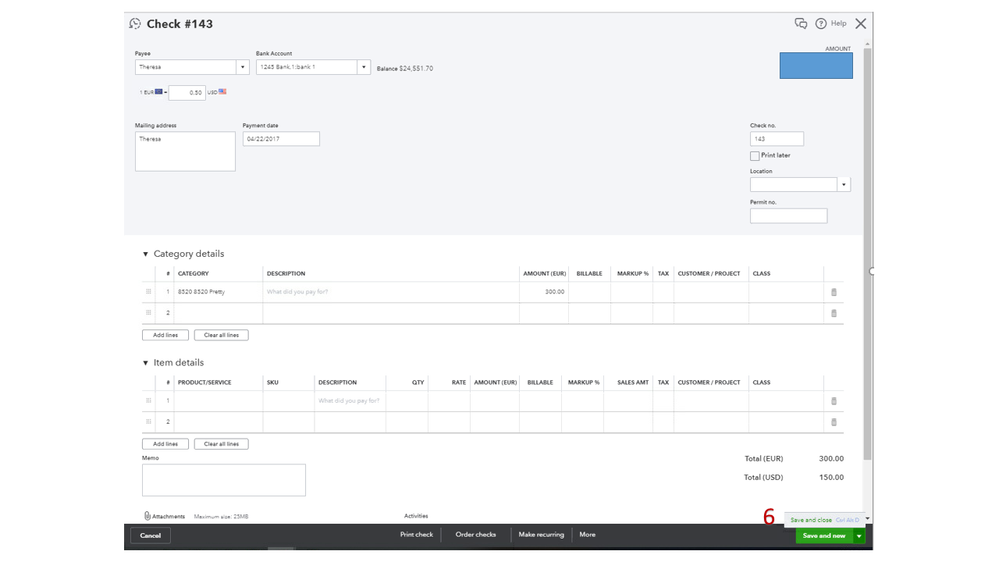Image resolution: width=999 pixels, height=562 pixels.
Task: Grab the drag handle of category line 2
Action: (x=148, y=313)
